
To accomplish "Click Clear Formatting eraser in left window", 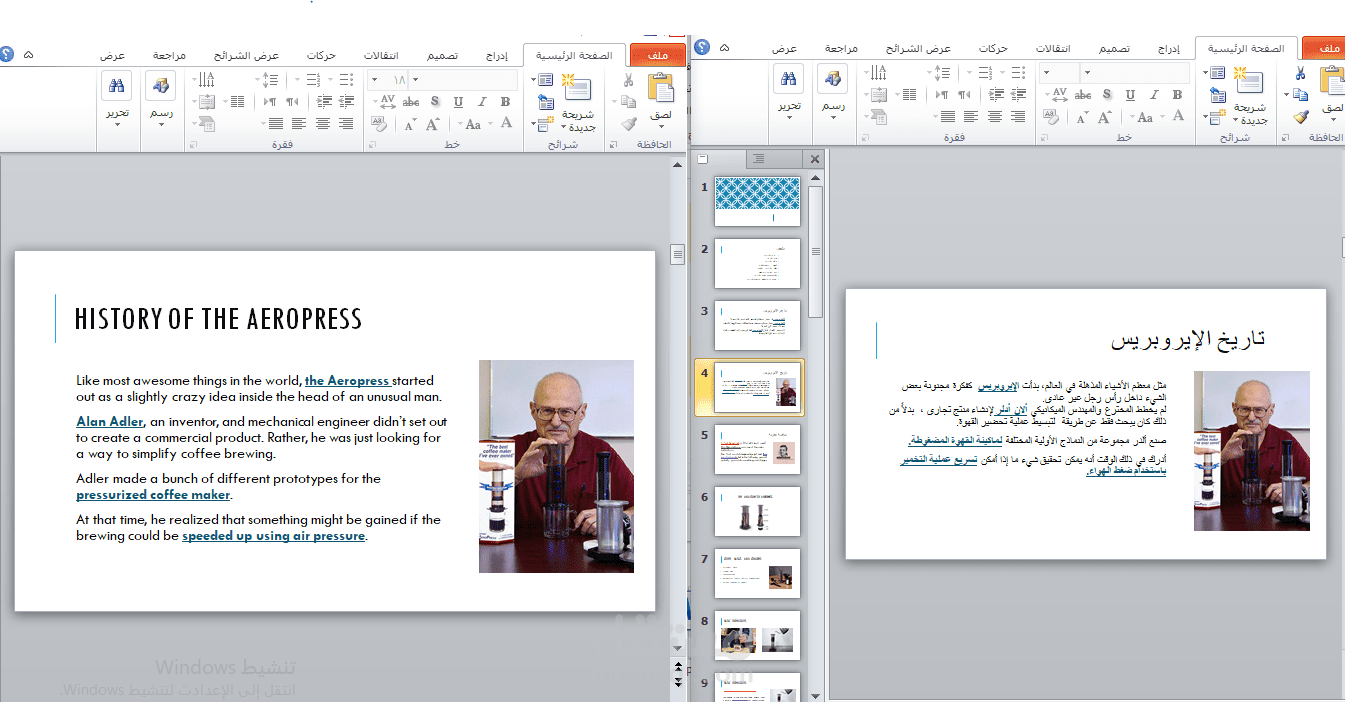I will tap(380, 124).
